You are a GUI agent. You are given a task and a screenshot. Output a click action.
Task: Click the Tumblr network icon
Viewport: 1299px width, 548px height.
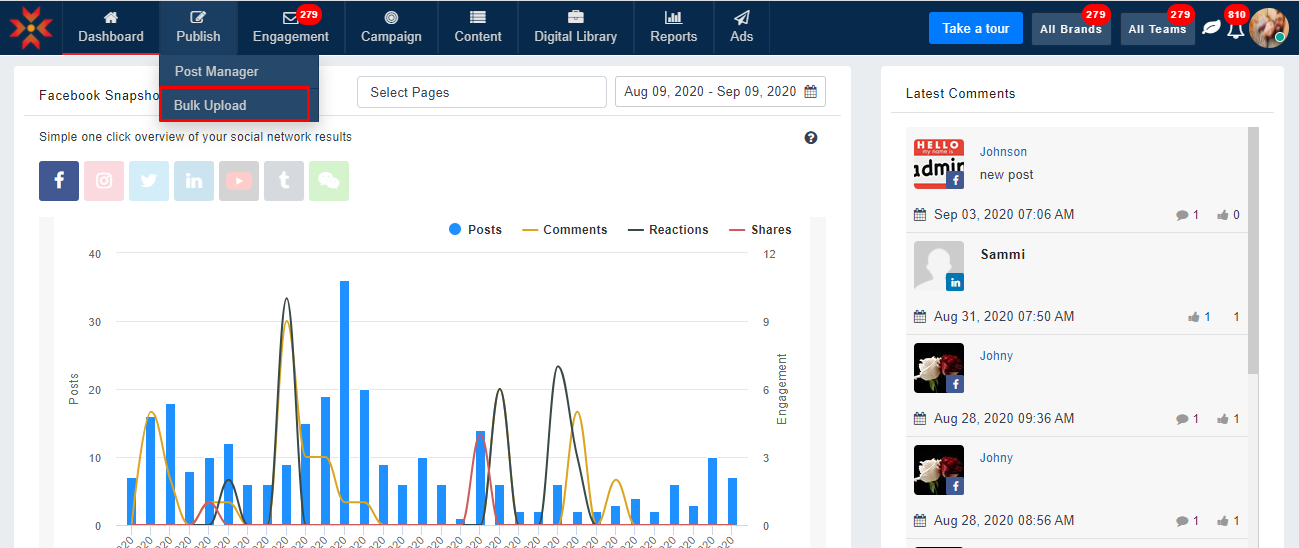[x=284, y=181]
